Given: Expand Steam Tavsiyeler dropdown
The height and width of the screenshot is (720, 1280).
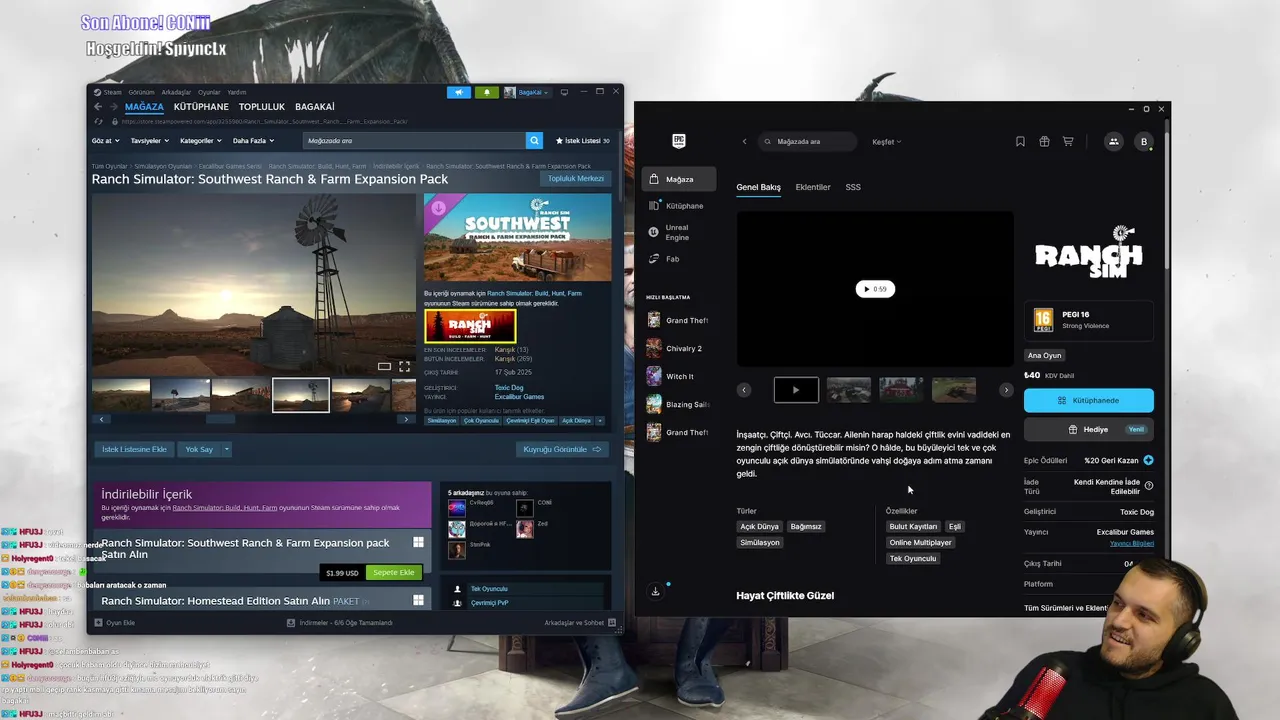Looking at the screenshot, I should 149,141.
